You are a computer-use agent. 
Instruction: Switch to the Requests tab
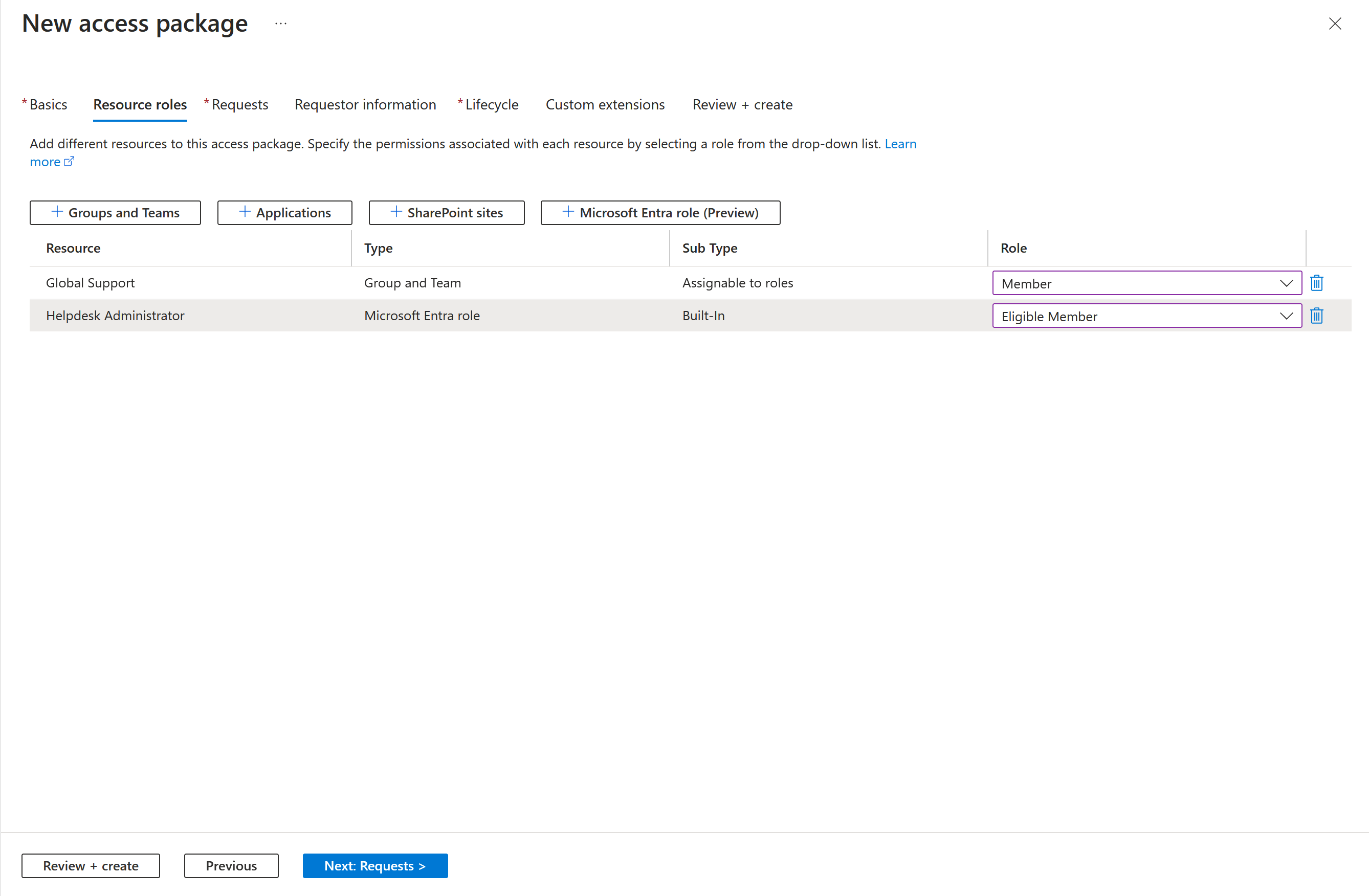pos(239,104)
